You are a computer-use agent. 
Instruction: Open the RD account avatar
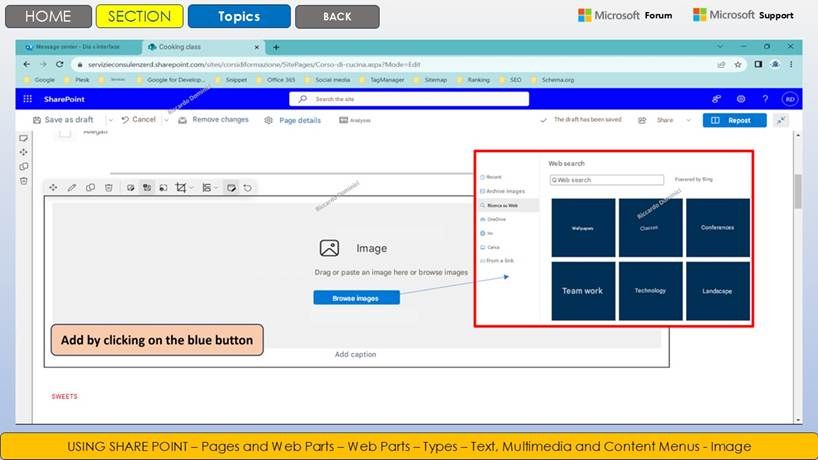click(x=790, y=99)
